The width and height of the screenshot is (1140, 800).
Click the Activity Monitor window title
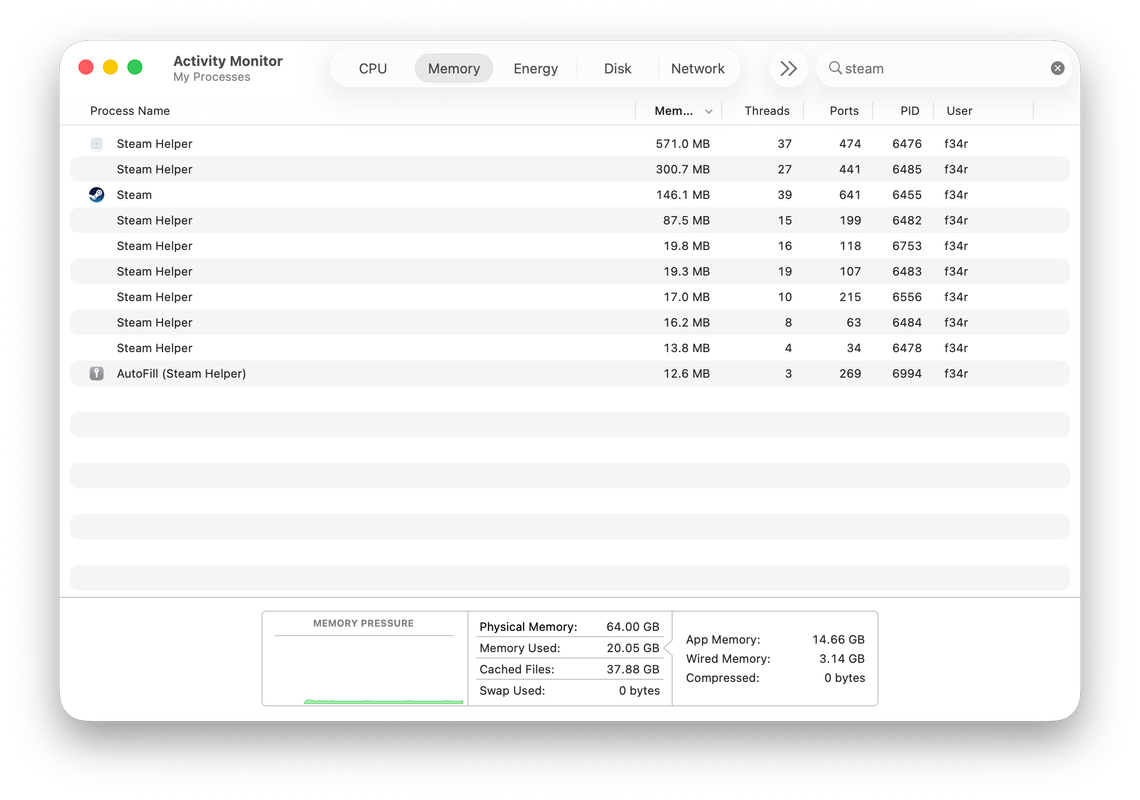[228, 61]
